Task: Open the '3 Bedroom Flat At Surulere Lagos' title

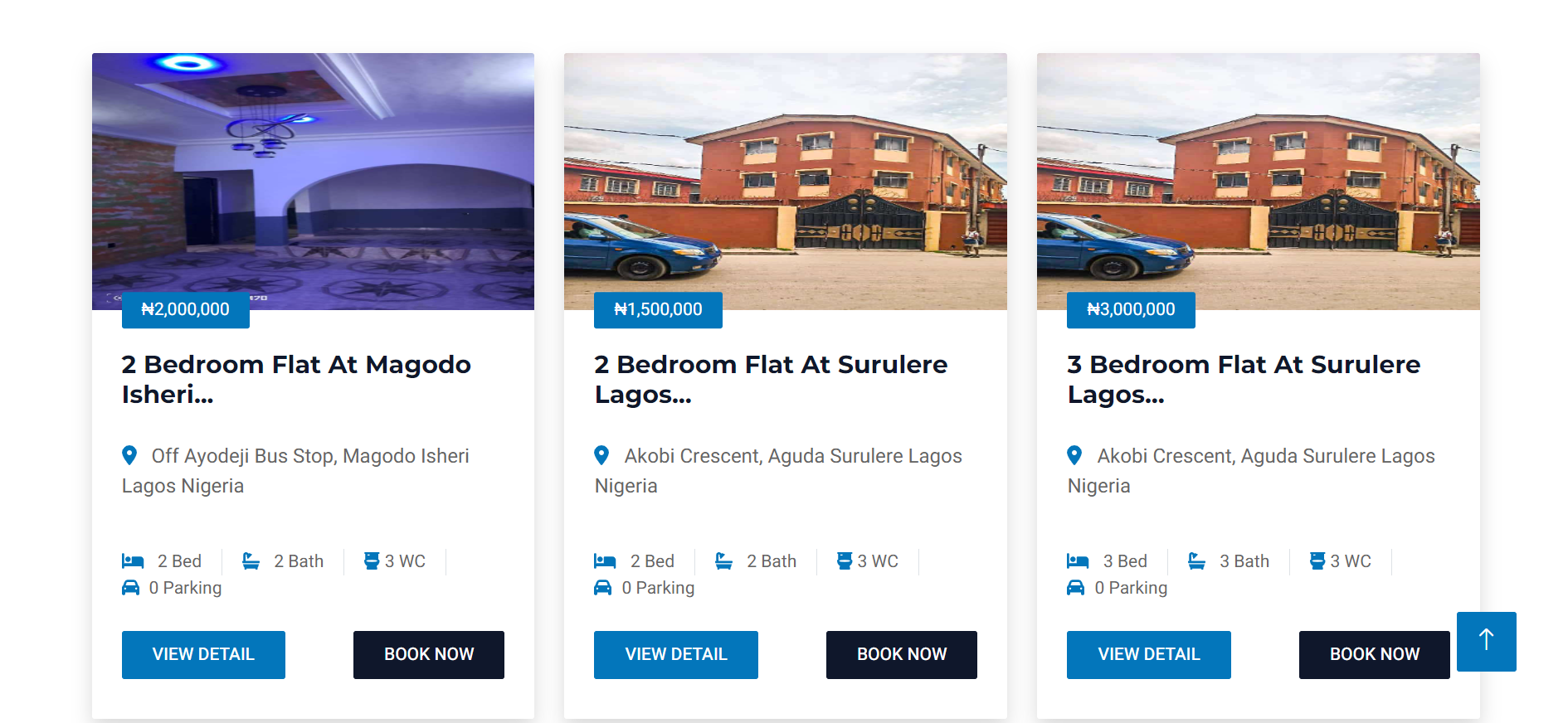Action: [x=1243, y=379]
